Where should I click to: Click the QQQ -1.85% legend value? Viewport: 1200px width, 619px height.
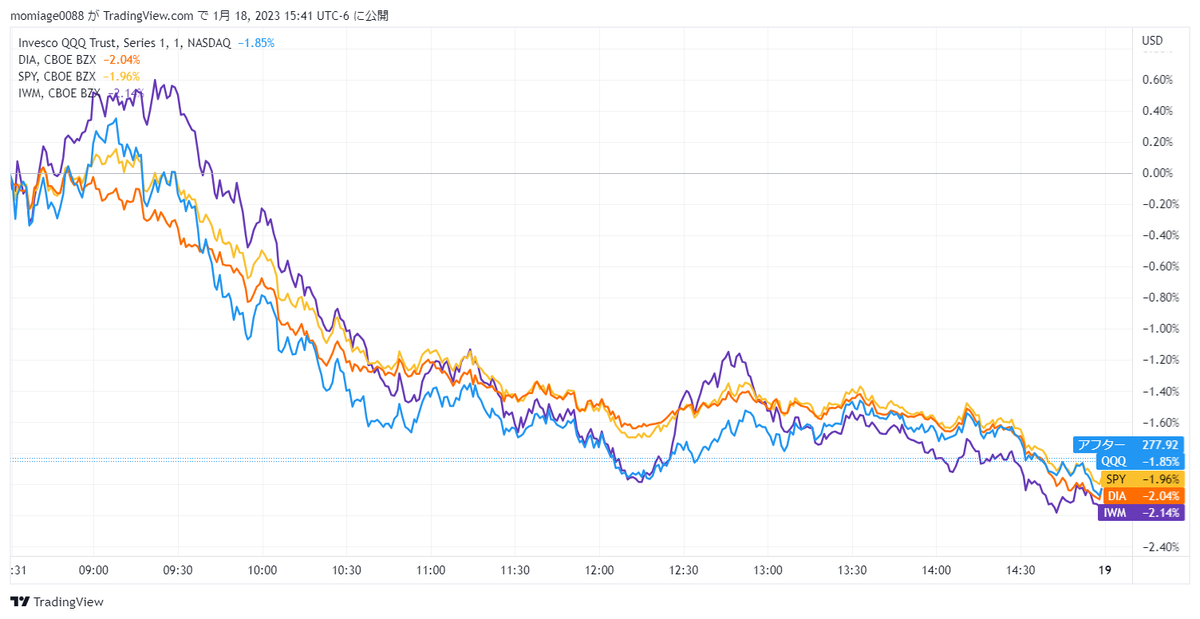point(256,43)
